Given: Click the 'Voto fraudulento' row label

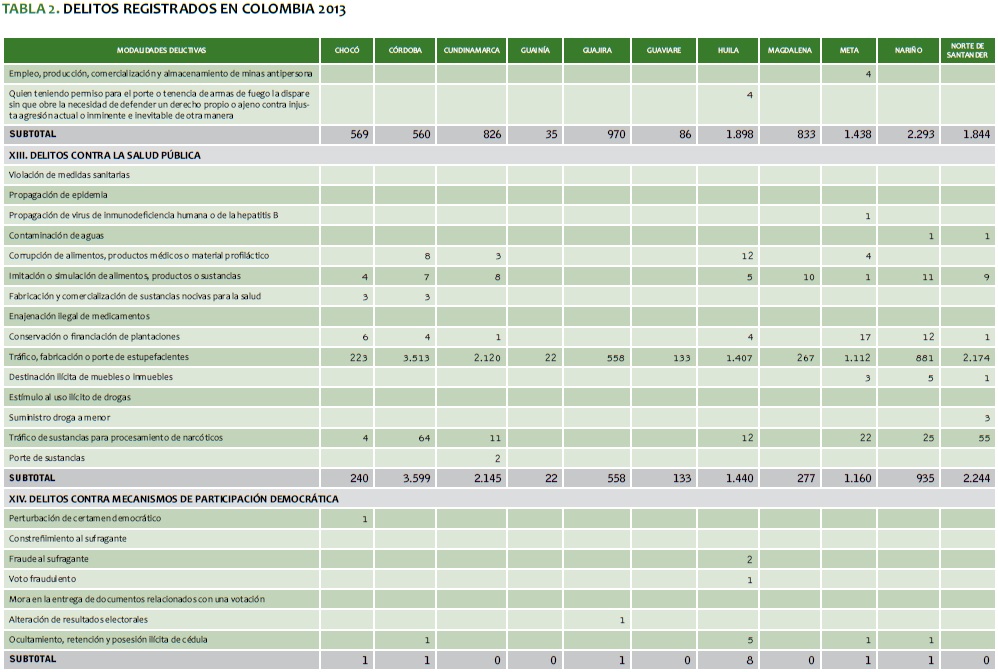Looking at the screenshot, I should [43, 579].
